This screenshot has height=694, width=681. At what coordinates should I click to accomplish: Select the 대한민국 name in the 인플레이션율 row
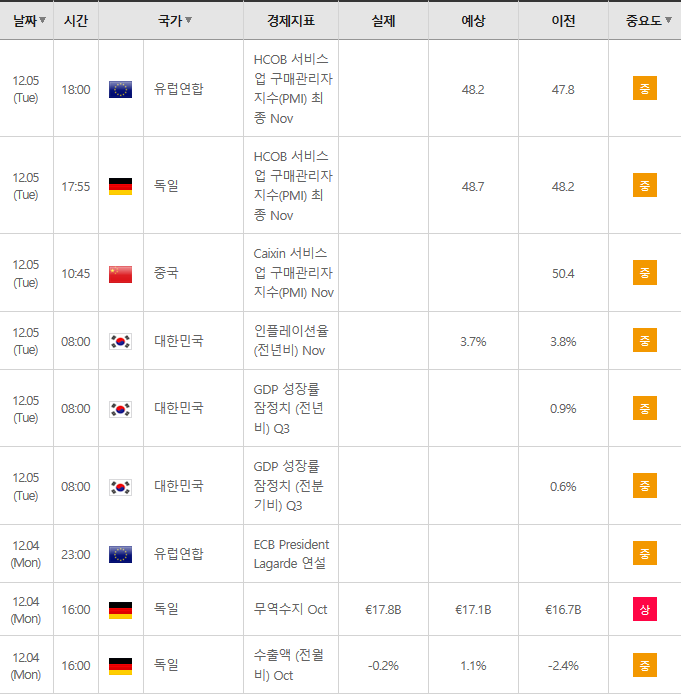178,340
